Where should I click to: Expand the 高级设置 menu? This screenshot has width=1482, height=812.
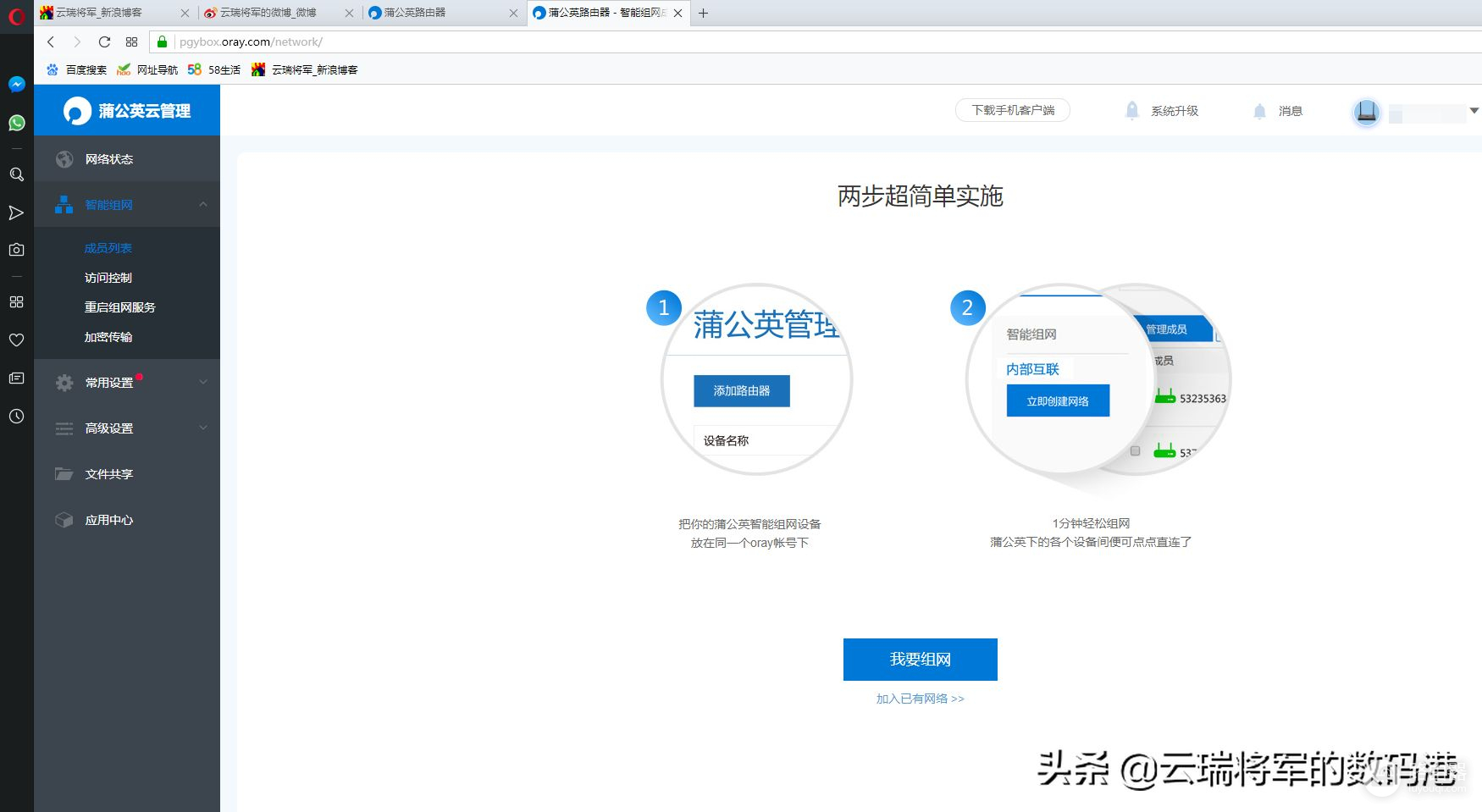click(127, 428)
